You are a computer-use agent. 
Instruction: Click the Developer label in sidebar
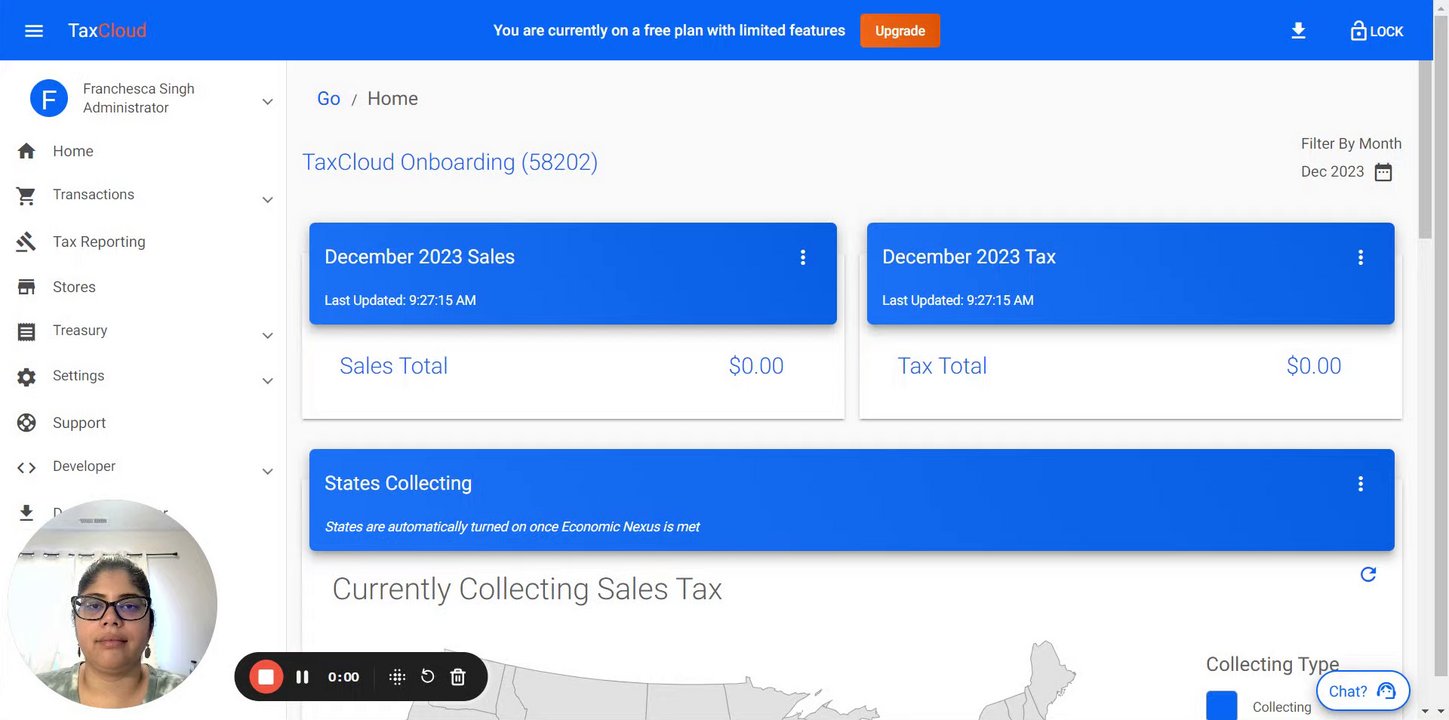click(x=84, y=467)
